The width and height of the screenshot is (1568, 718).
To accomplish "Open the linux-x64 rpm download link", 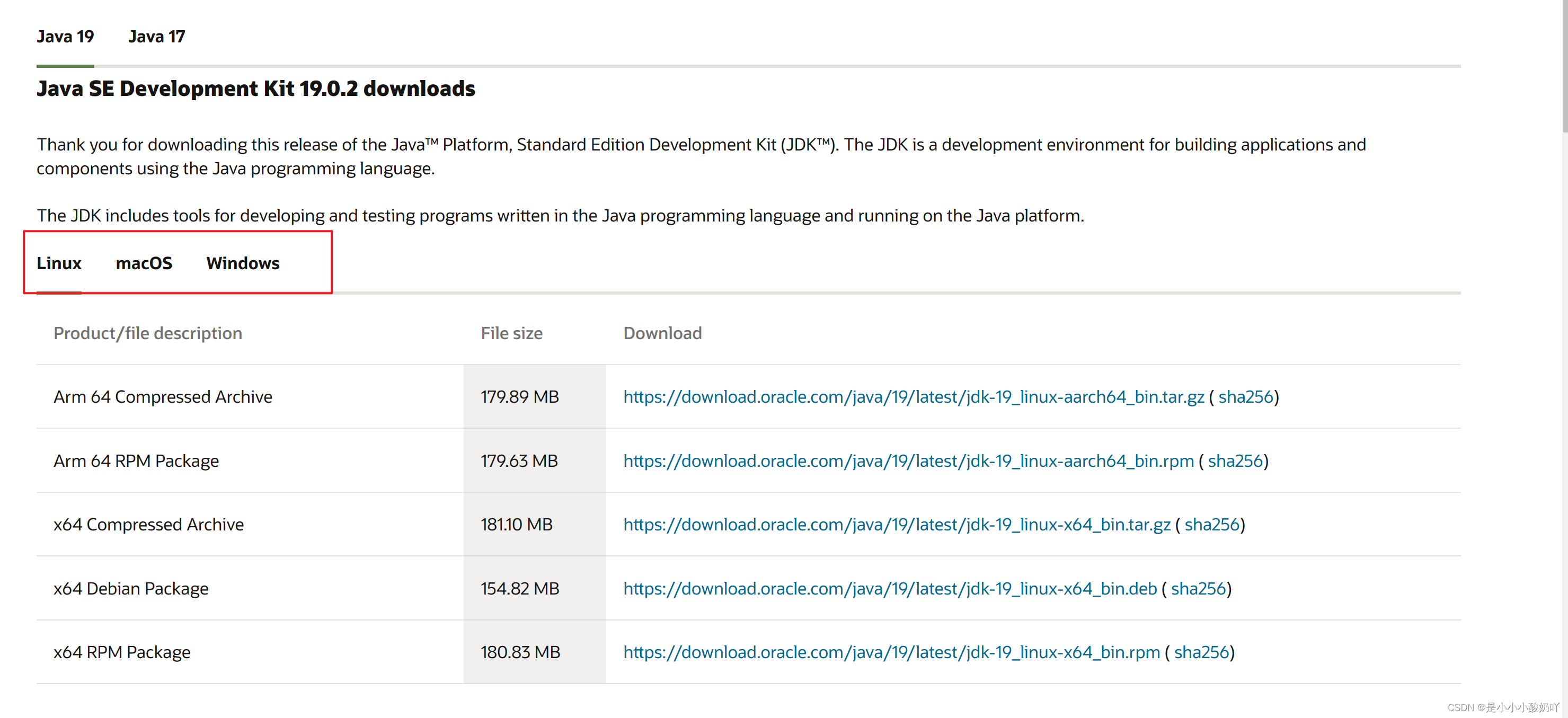I will 892,652.
